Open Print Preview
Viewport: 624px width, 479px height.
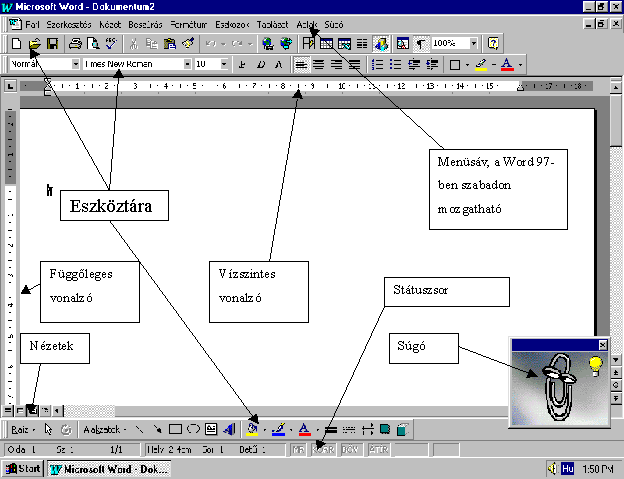click(x=94, y=43)
